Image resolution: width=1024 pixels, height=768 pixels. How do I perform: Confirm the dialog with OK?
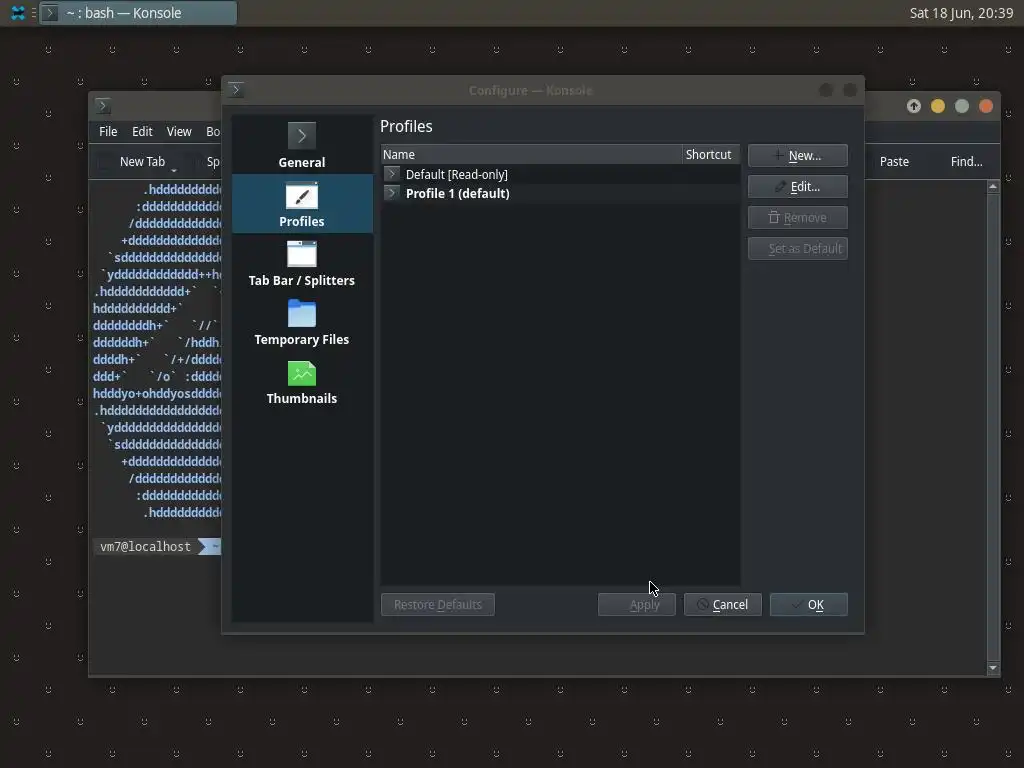click(808, 605)
